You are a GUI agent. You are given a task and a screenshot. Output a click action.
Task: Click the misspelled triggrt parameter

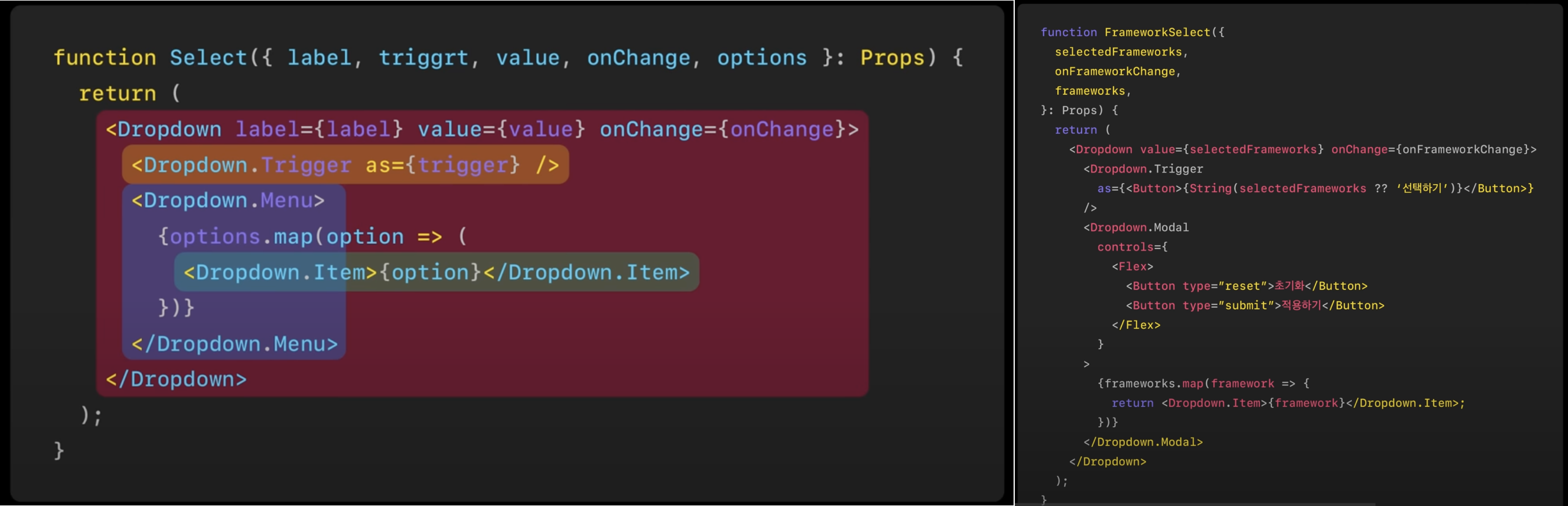point(424,58)
